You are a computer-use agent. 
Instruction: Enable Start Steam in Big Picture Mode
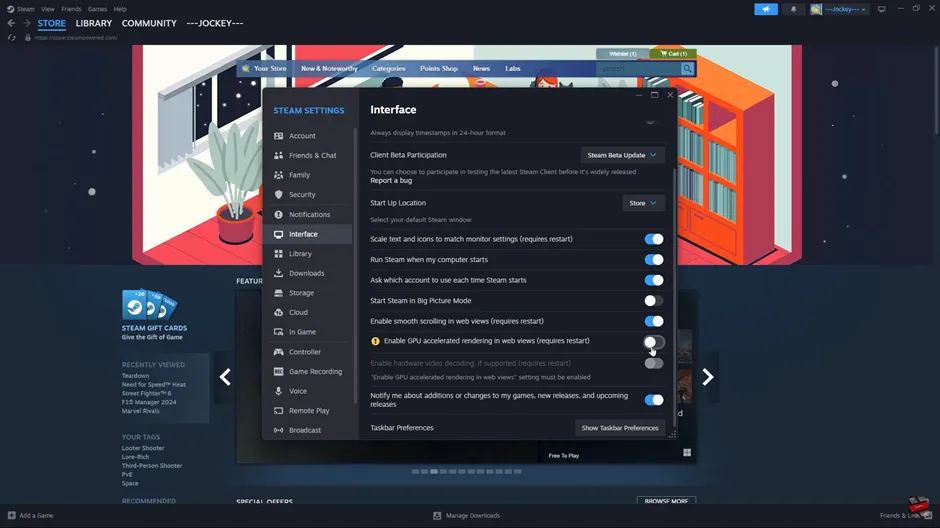pyautogui.click(x=653, y=301)
